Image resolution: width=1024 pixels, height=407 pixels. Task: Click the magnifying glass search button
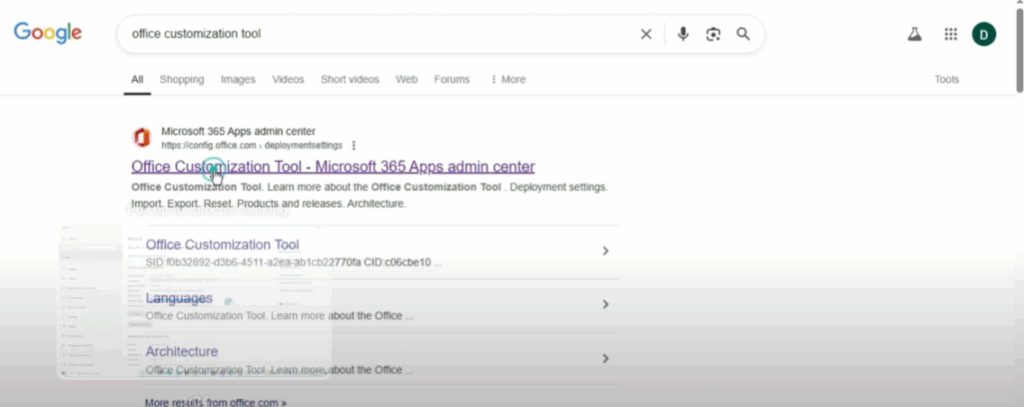pyautogui.click(x=743, y=34)
